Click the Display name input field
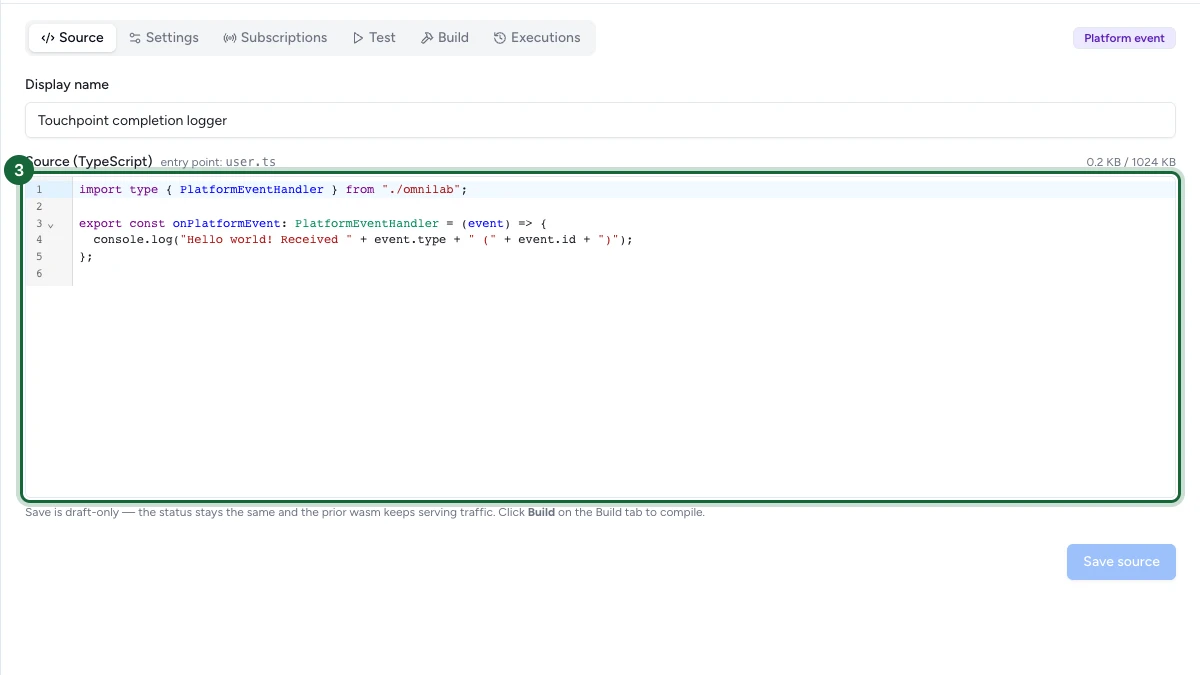The image size is (1200, 675). [600, 120]
